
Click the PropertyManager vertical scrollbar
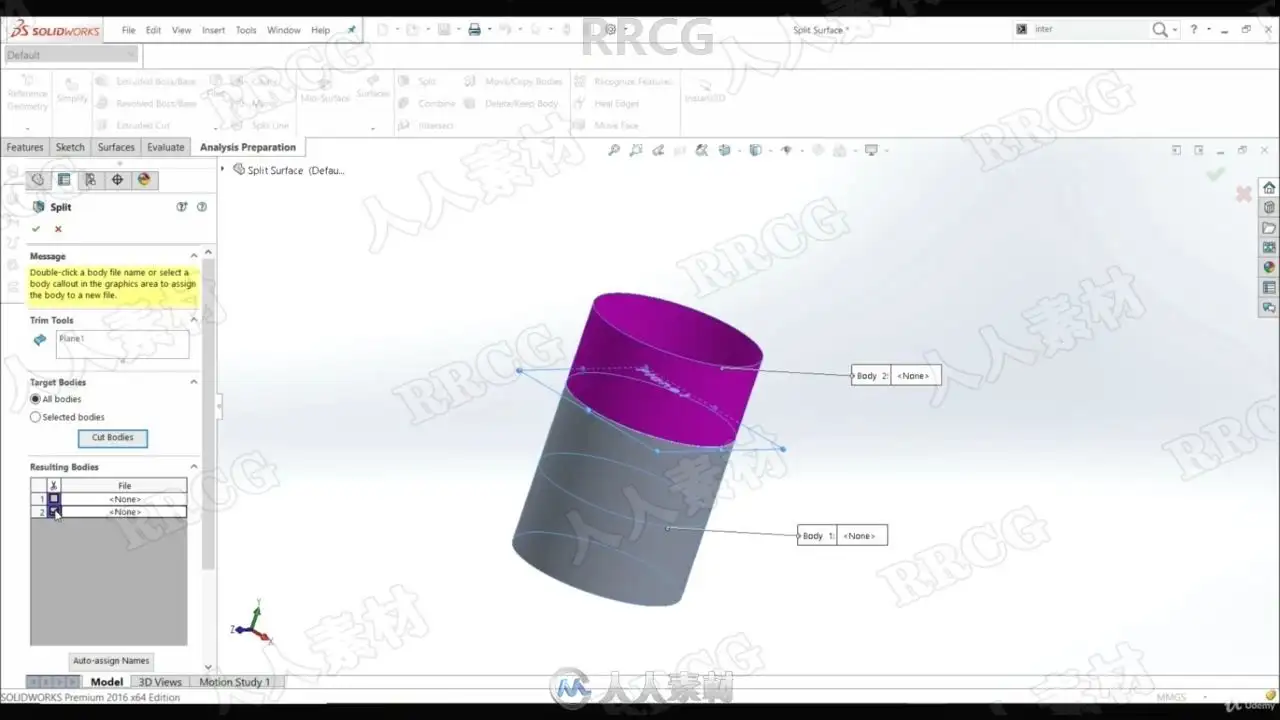click(x=208, y=415)
